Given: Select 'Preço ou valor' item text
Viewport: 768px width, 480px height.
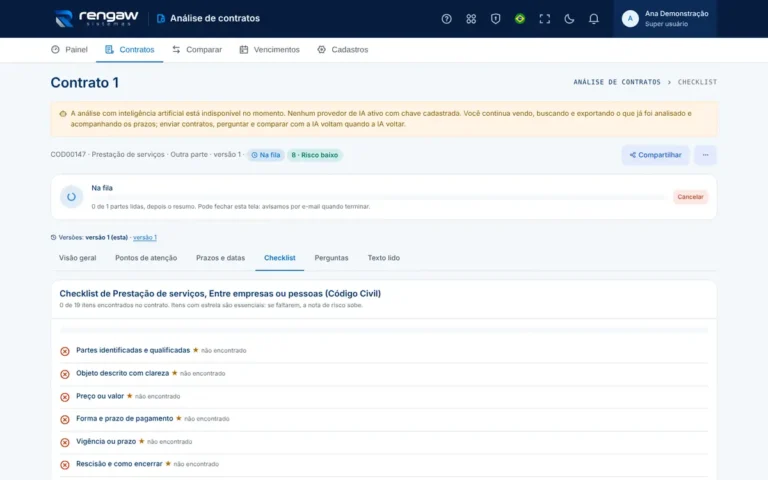Looking at the screenshot, I should (x=100, y=396).
